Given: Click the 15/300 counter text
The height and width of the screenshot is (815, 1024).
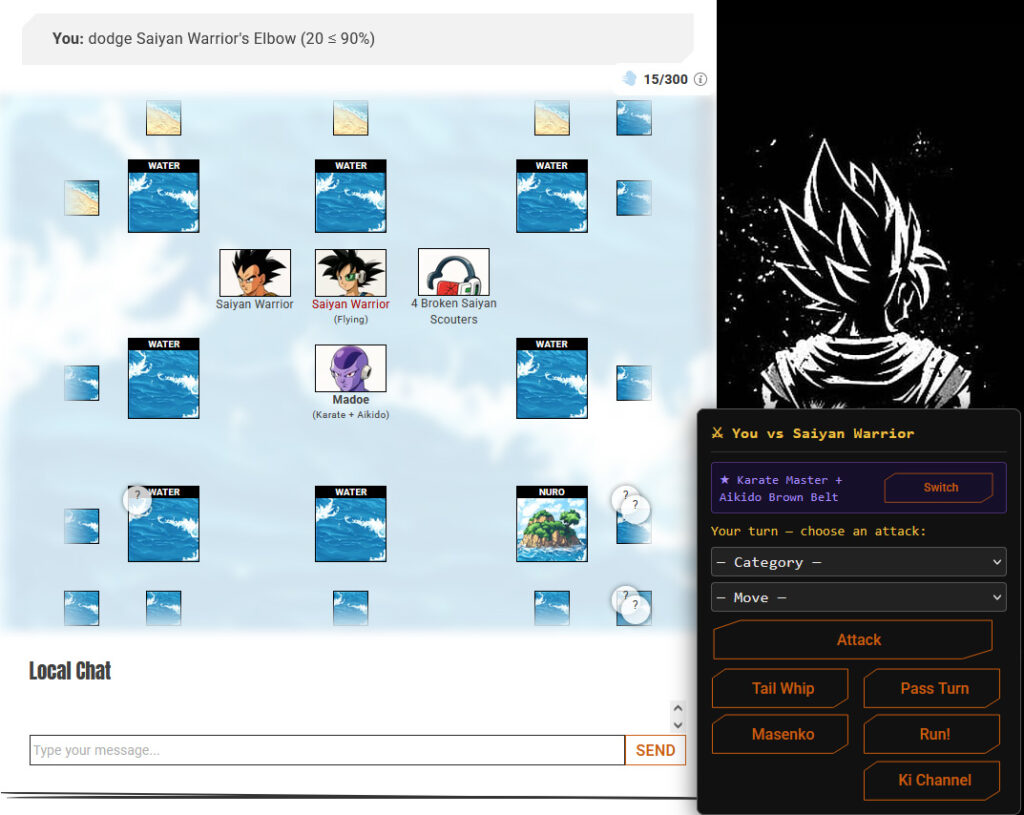Looking at the screenshot, I should point(665,79).
